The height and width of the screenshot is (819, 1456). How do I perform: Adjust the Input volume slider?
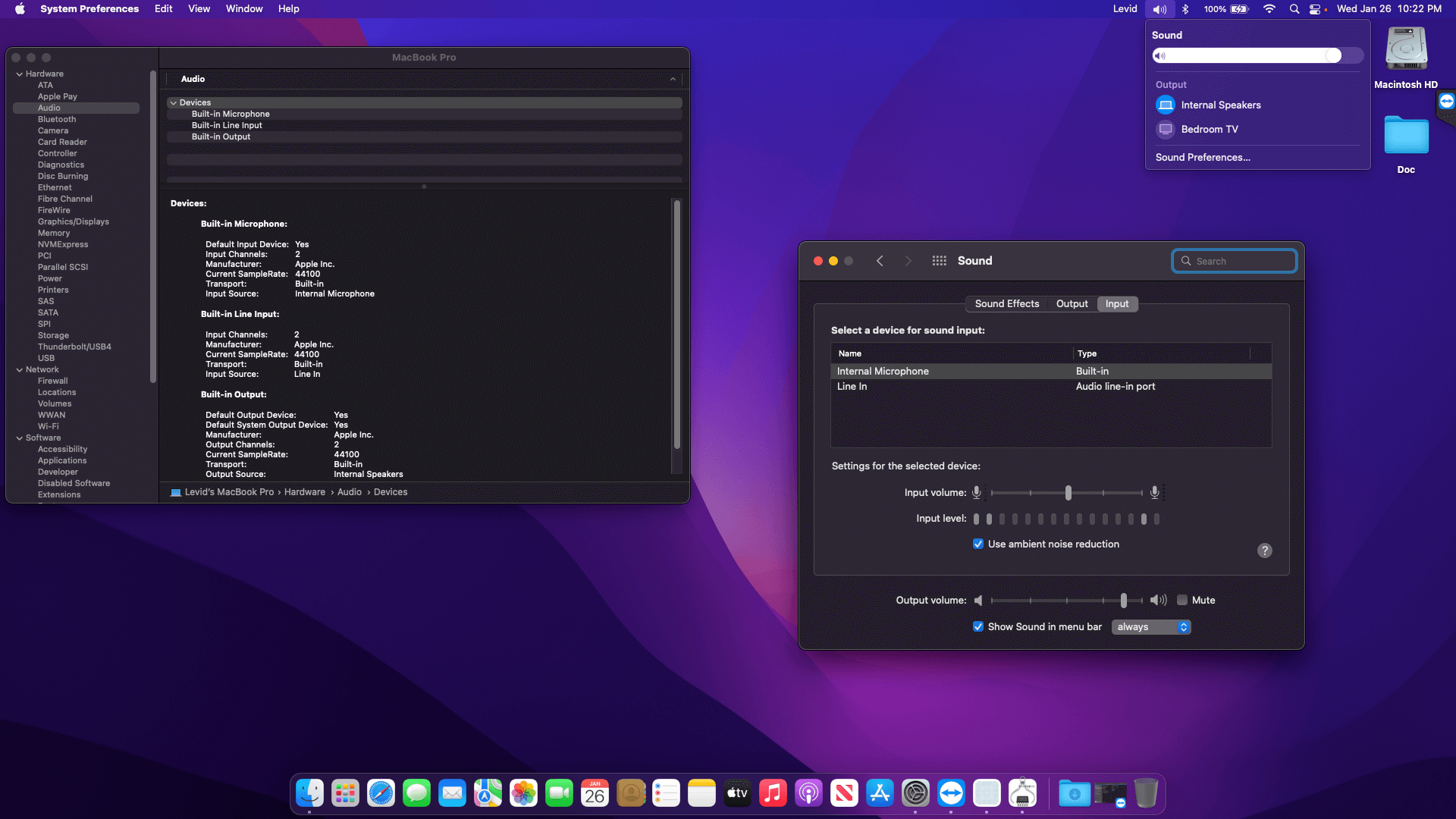coord(1068,493)
